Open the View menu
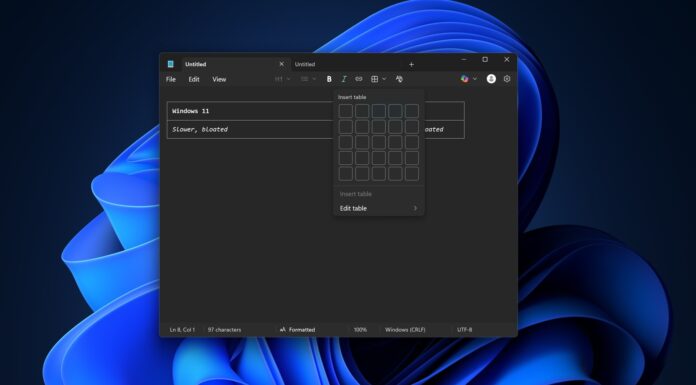 (x=219, y=79)
